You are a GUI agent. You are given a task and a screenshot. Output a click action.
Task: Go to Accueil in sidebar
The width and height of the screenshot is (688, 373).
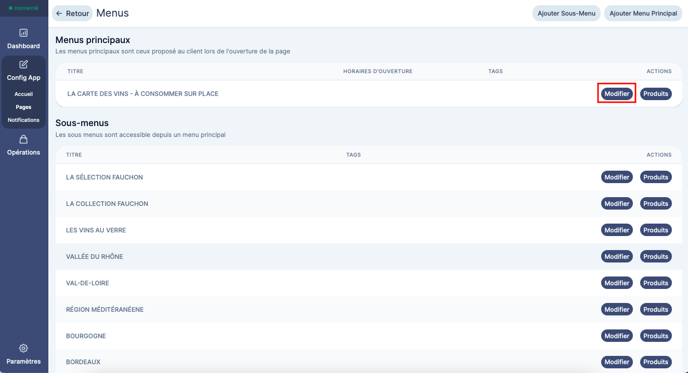tap(23, 94)
